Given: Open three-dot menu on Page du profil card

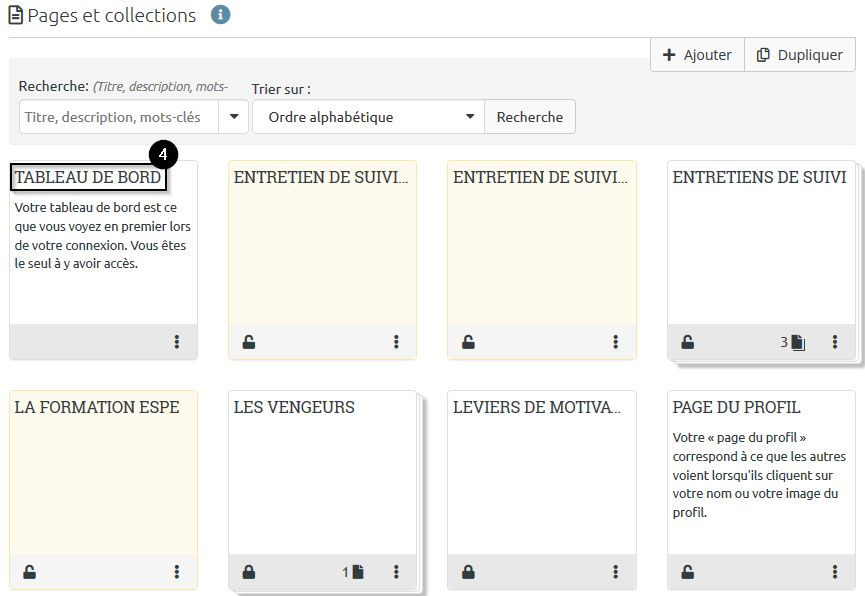Looking at the screenshot, I should (x=835, y=572).
